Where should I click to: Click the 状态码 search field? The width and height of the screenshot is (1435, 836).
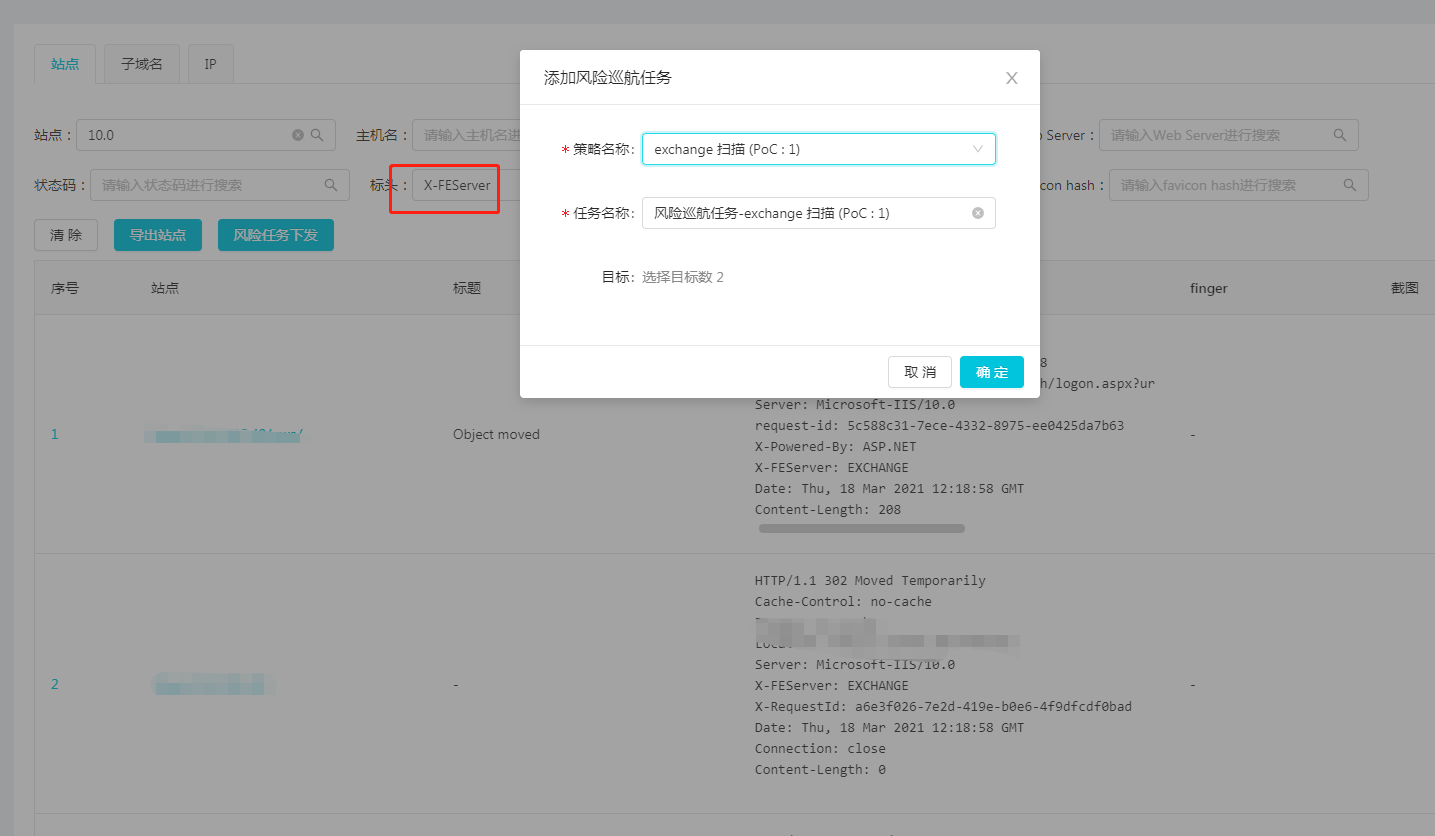pos(220,185)
